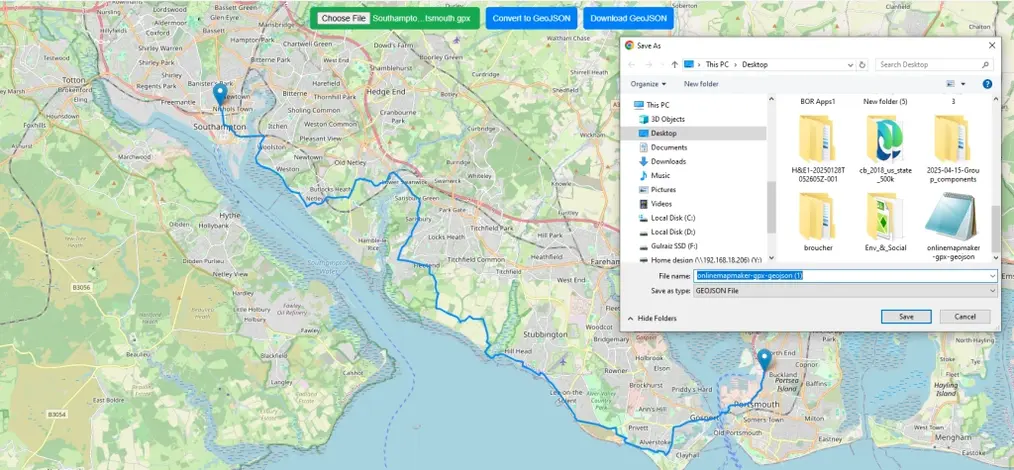
Task: Collapse dialog with Hide Folders
Action: (653, 318)
